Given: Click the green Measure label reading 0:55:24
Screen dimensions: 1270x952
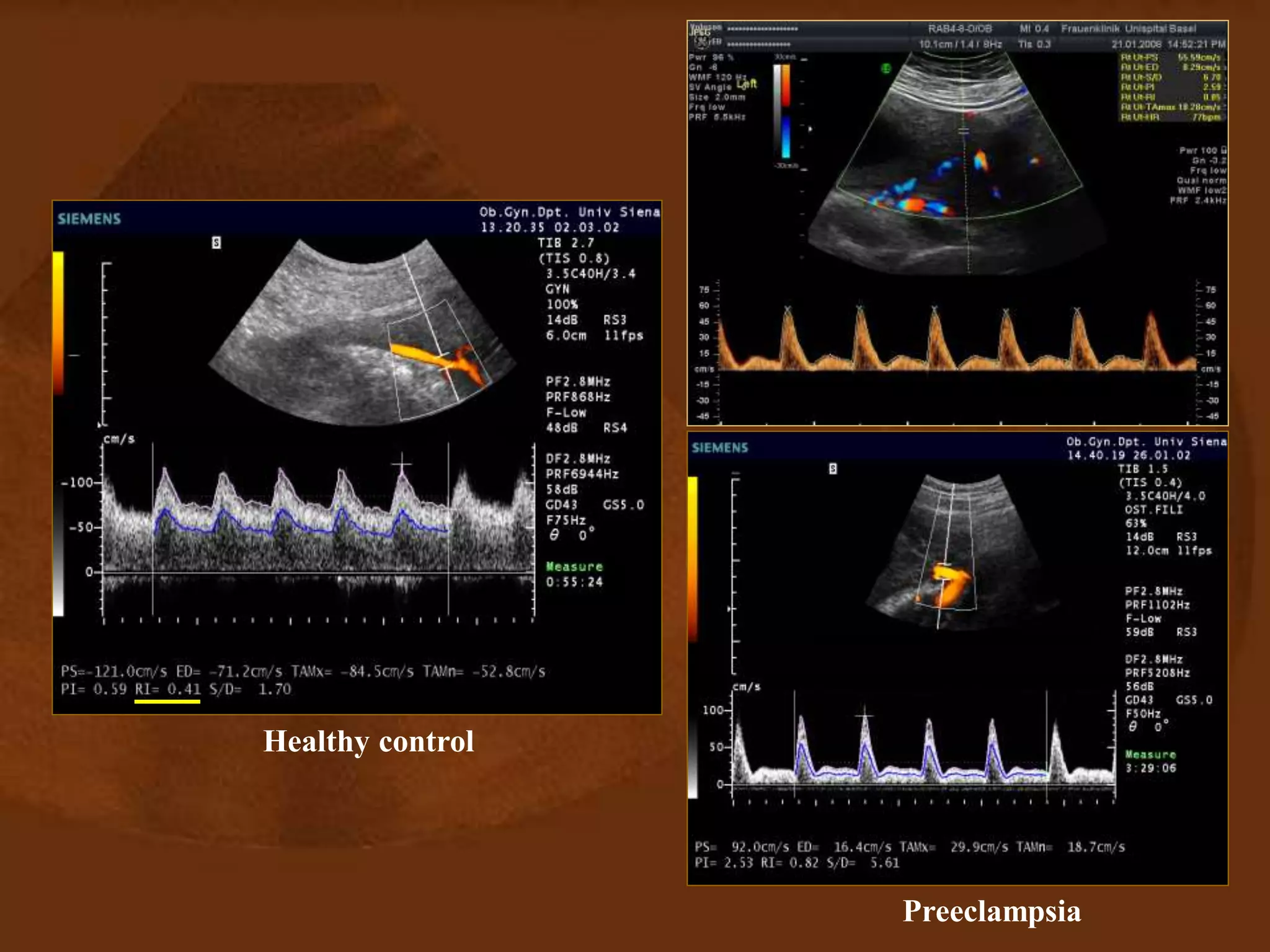Looking at the screenshot, I should (x=574, y=567).
